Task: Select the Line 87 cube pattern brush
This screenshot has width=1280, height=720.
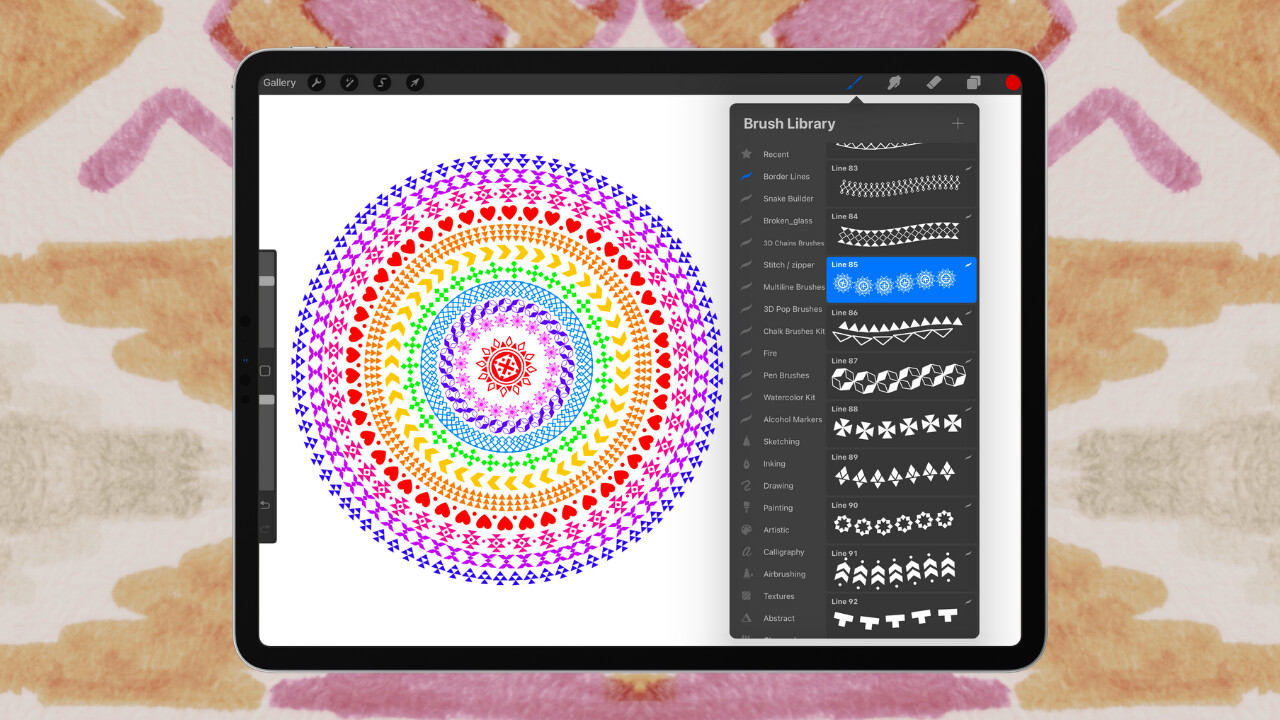Action: pyautogui.click(x=900, y=375)
